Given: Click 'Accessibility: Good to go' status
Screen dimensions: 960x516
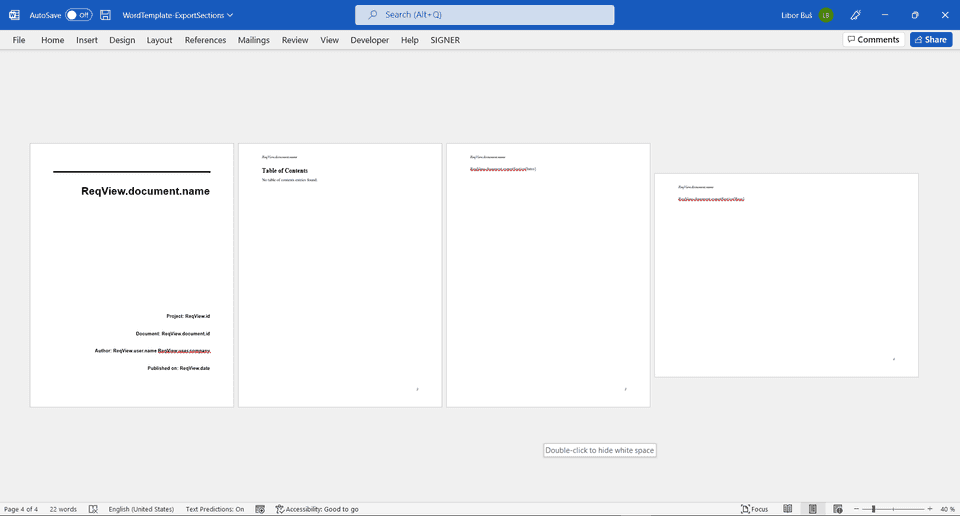Looking at the screenshot, I should (317, 509).
